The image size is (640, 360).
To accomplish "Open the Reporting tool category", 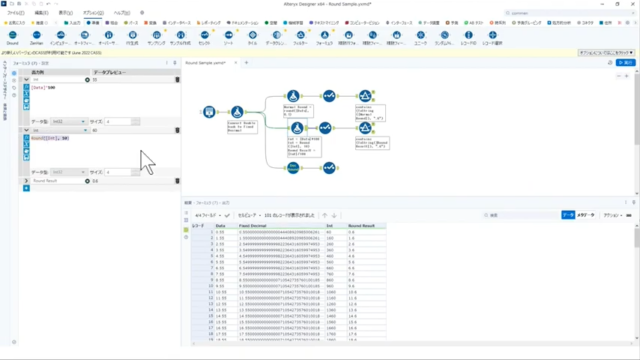I will (209, 23).
